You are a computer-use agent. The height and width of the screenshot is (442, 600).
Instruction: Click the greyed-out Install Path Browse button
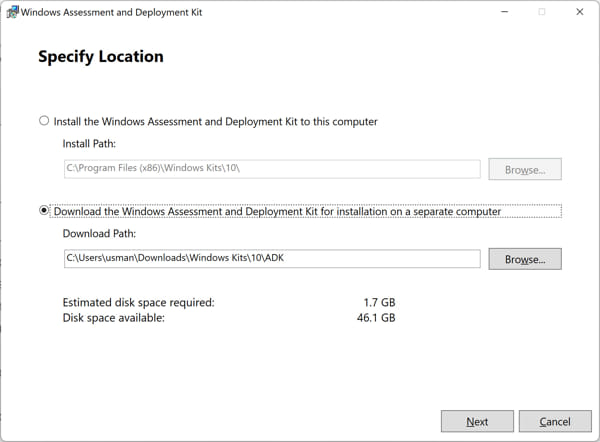[525, 169]
